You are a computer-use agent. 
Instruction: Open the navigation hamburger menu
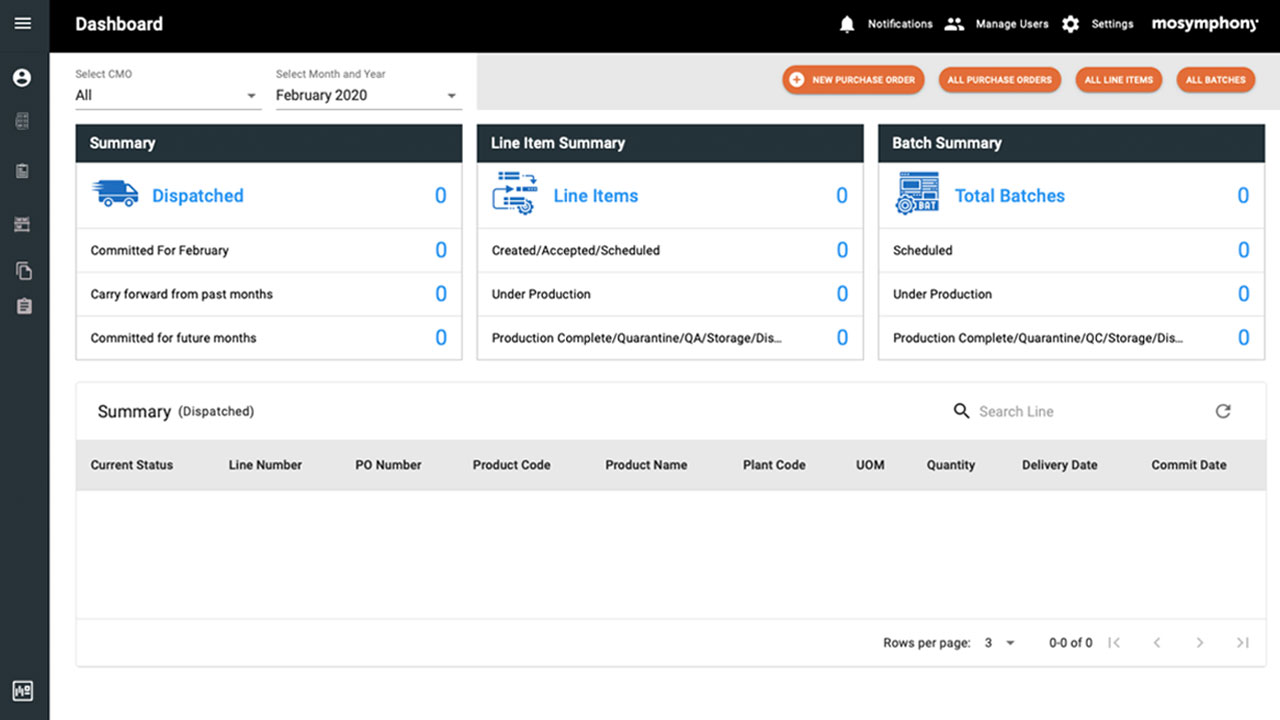point(22,22)
